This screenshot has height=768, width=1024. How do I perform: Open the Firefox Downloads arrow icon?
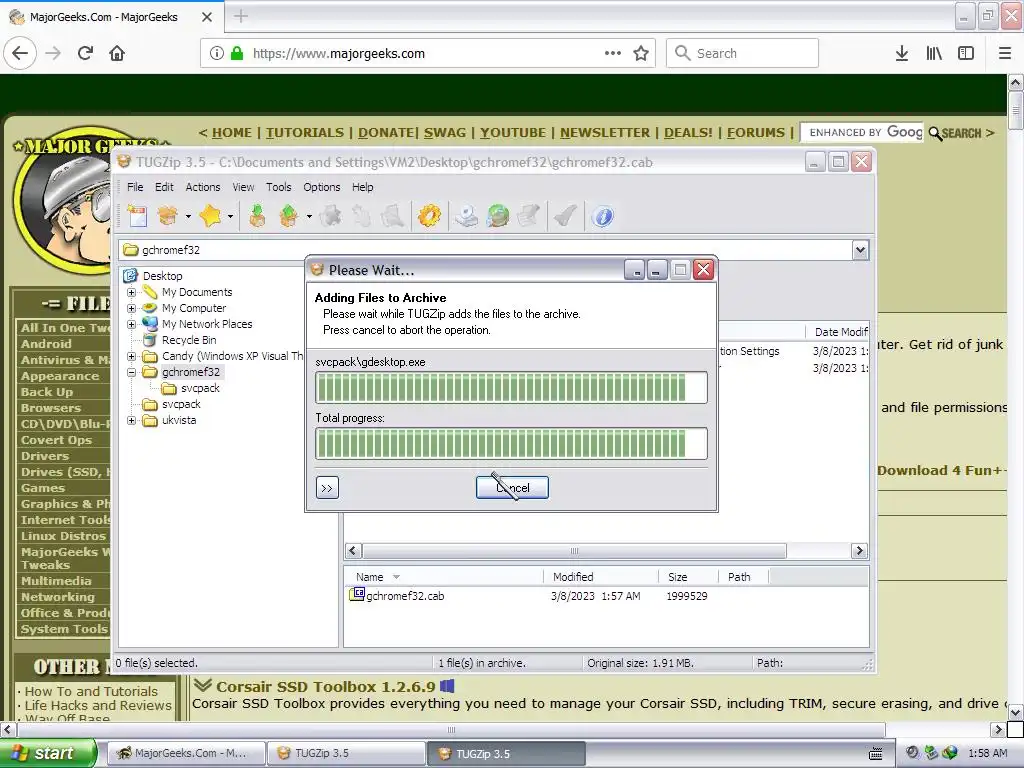[902, 54]
